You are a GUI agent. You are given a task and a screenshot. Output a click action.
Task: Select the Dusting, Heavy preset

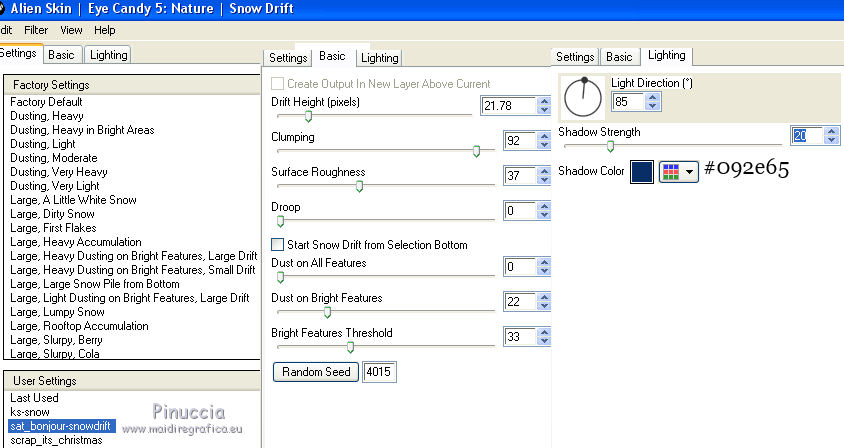[x=47, y=116]
